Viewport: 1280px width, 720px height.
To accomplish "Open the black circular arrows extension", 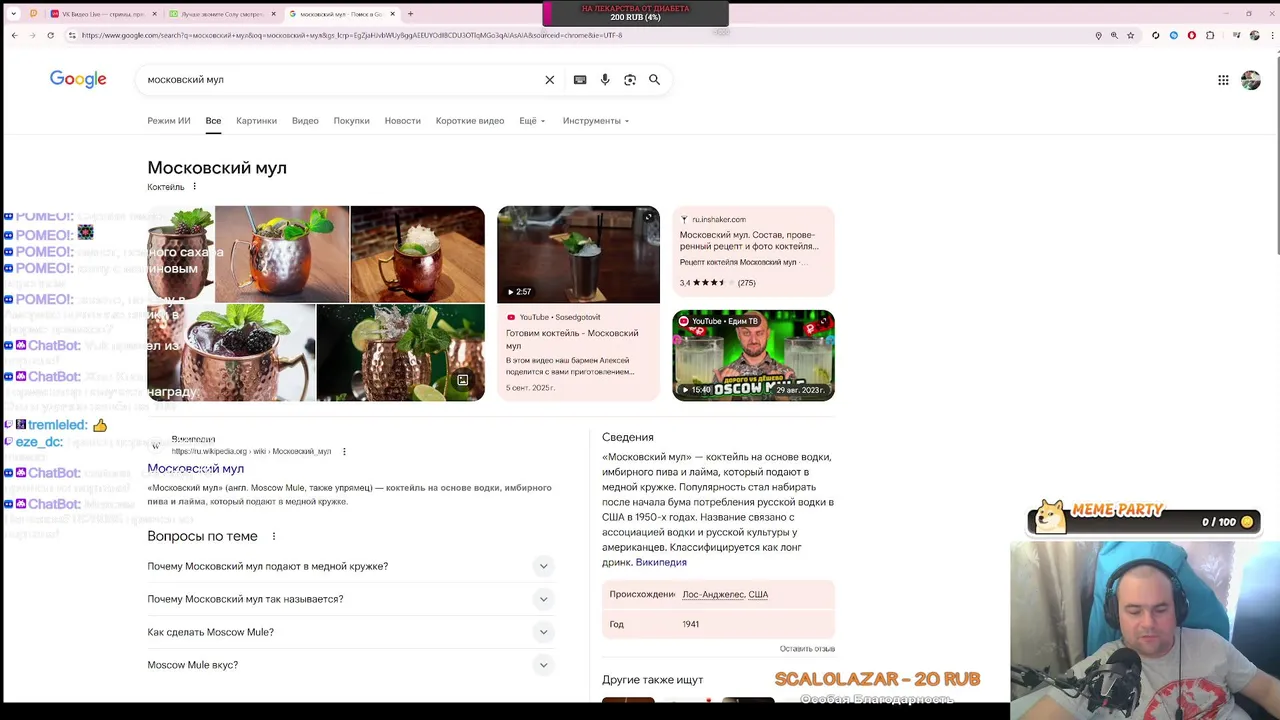I will (1156, 35).
